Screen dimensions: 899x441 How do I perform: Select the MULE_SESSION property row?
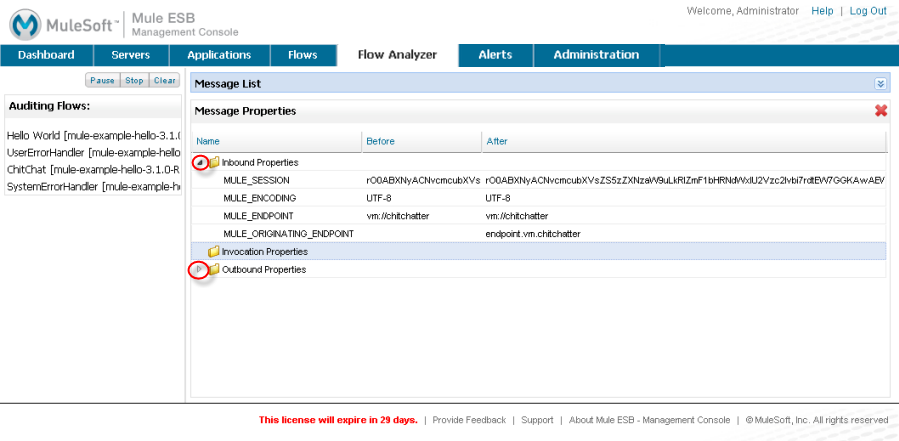538,180
